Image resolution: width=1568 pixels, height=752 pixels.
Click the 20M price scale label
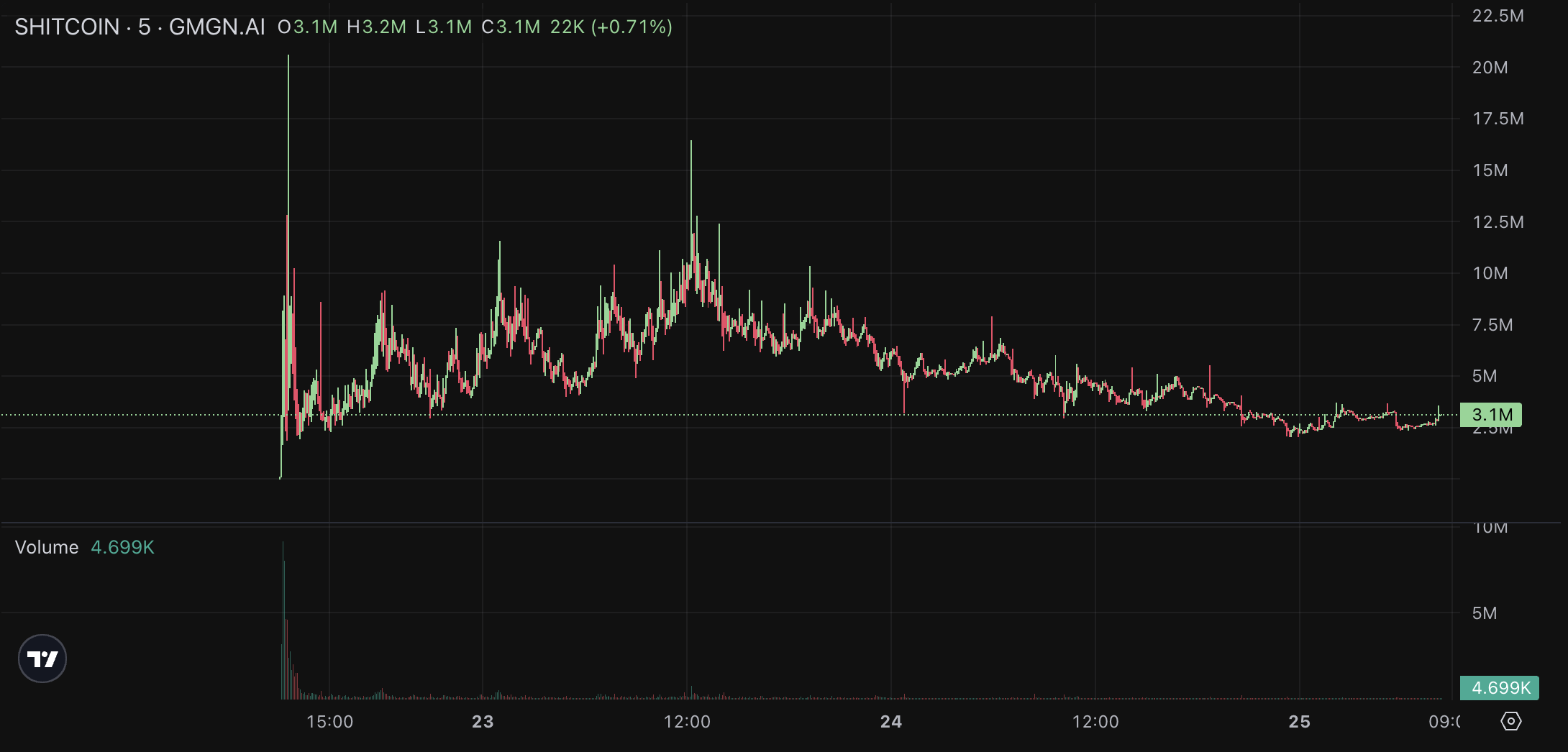tap(1490, 68)
